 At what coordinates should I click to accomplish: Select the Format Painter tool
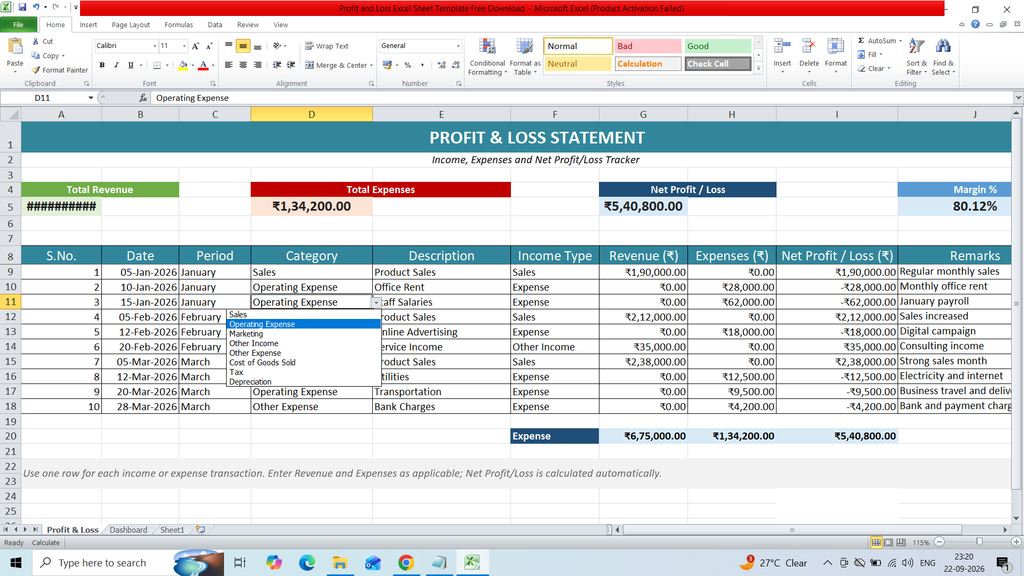[x=59, y=70]
